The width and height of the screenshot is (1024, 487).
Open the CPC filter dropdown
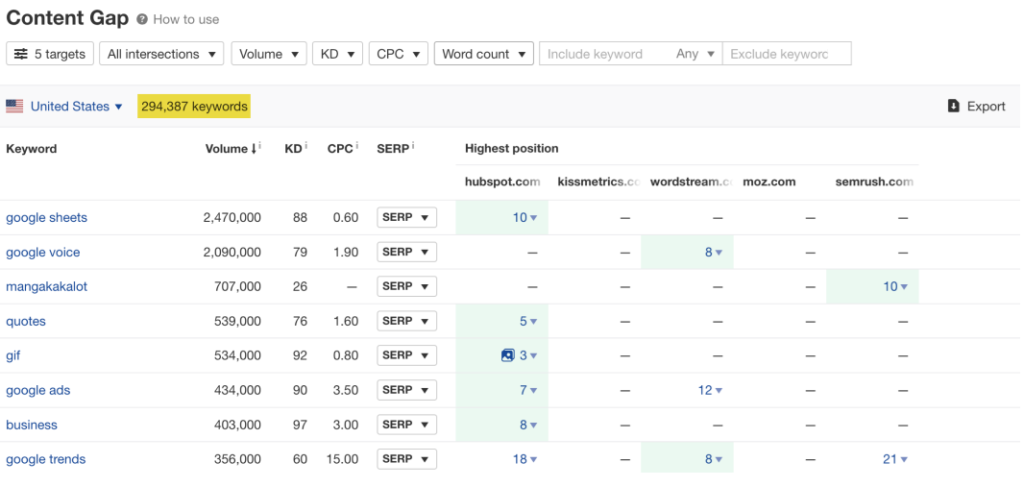pos(398,54)
